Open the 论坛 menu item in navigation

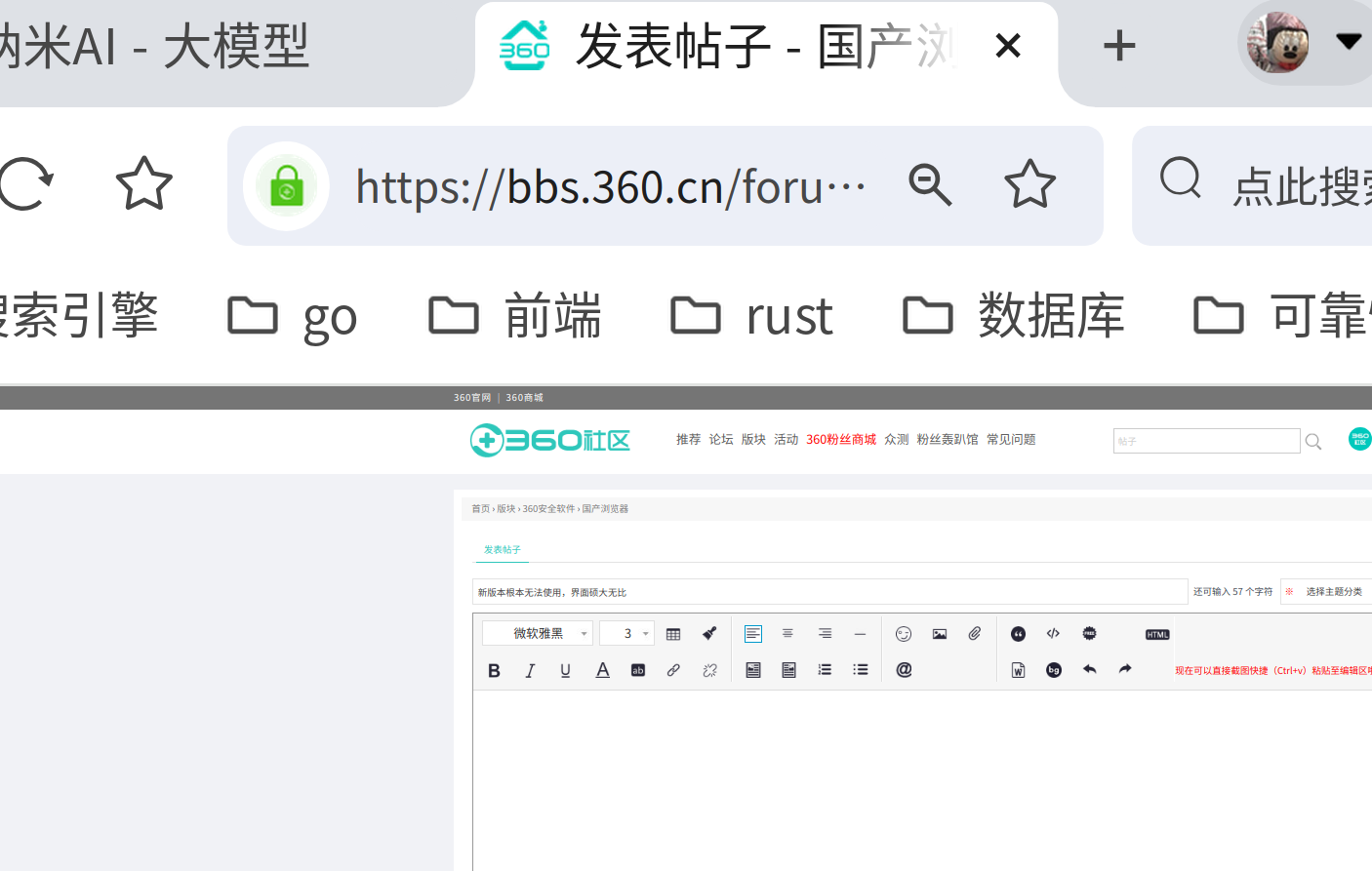tap(720, 439)
